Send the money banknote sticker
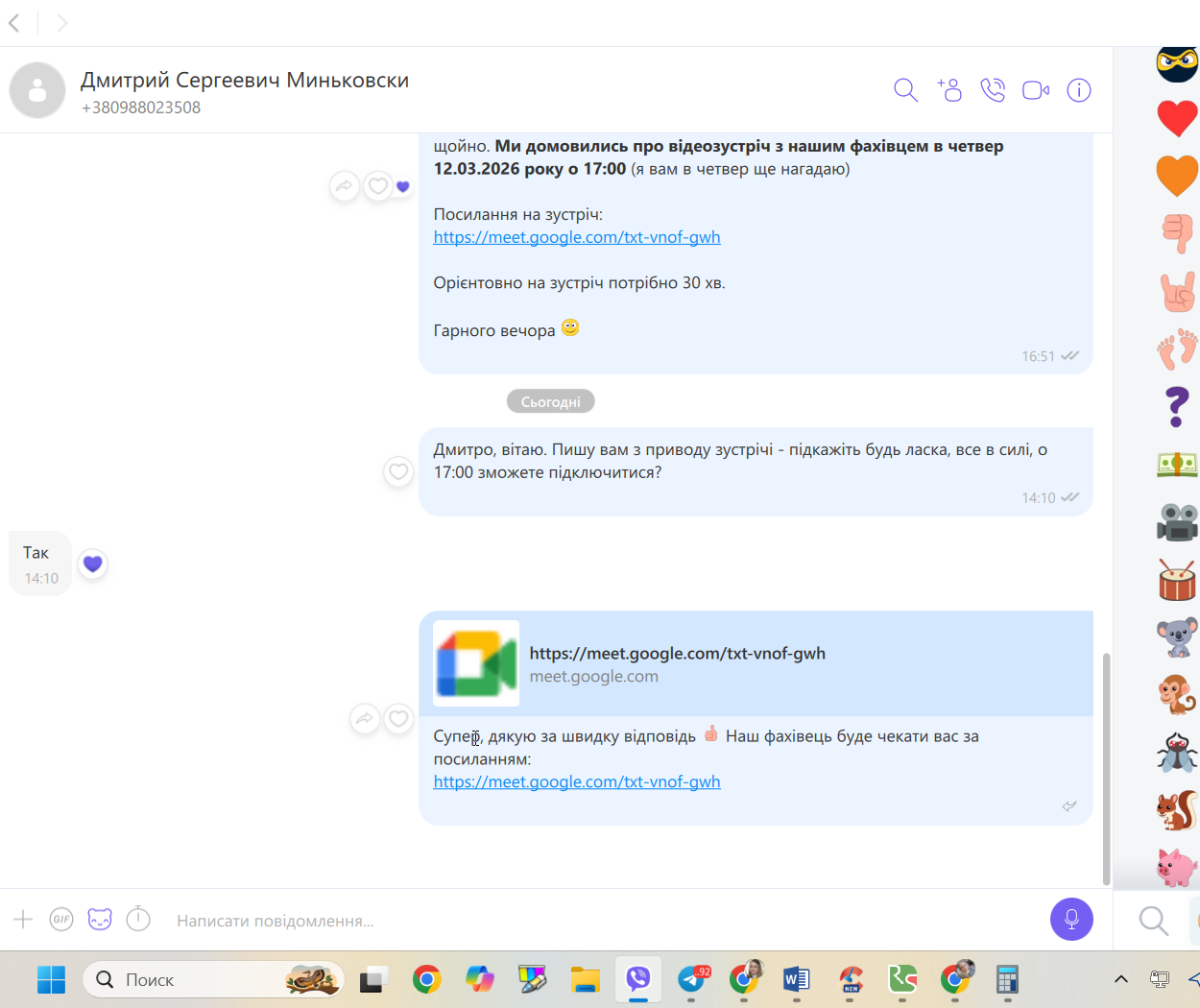The image size is (1200, 1008). pos(1177,466)
